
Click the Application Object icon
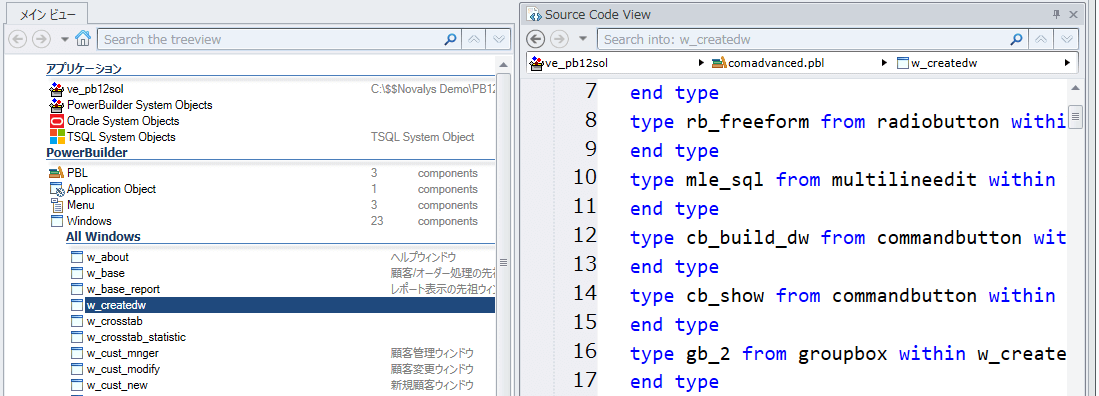click(x=57, y=189)
